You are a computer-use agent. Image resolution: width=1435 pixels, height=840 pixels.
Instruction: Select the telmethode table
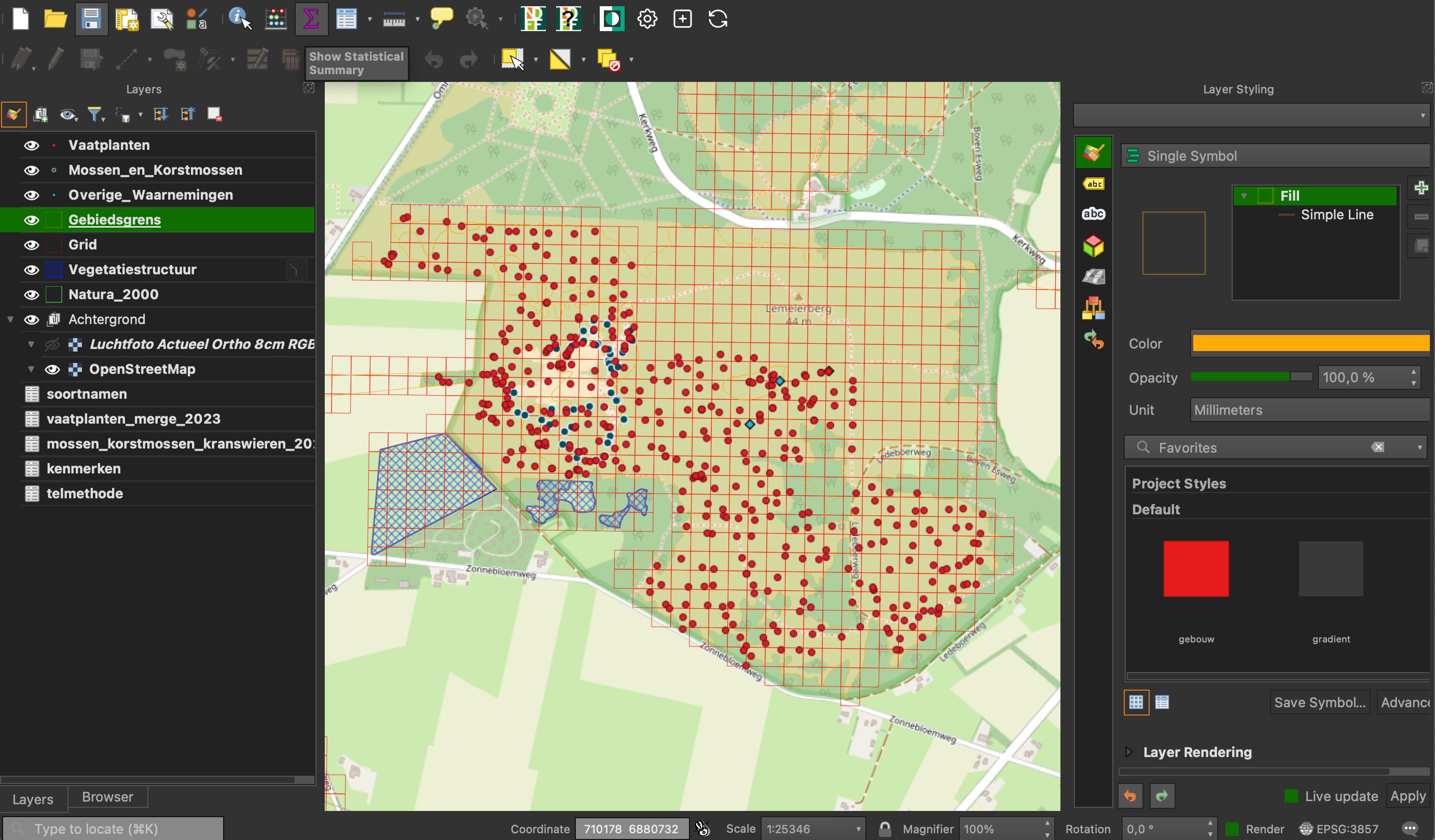85,494
